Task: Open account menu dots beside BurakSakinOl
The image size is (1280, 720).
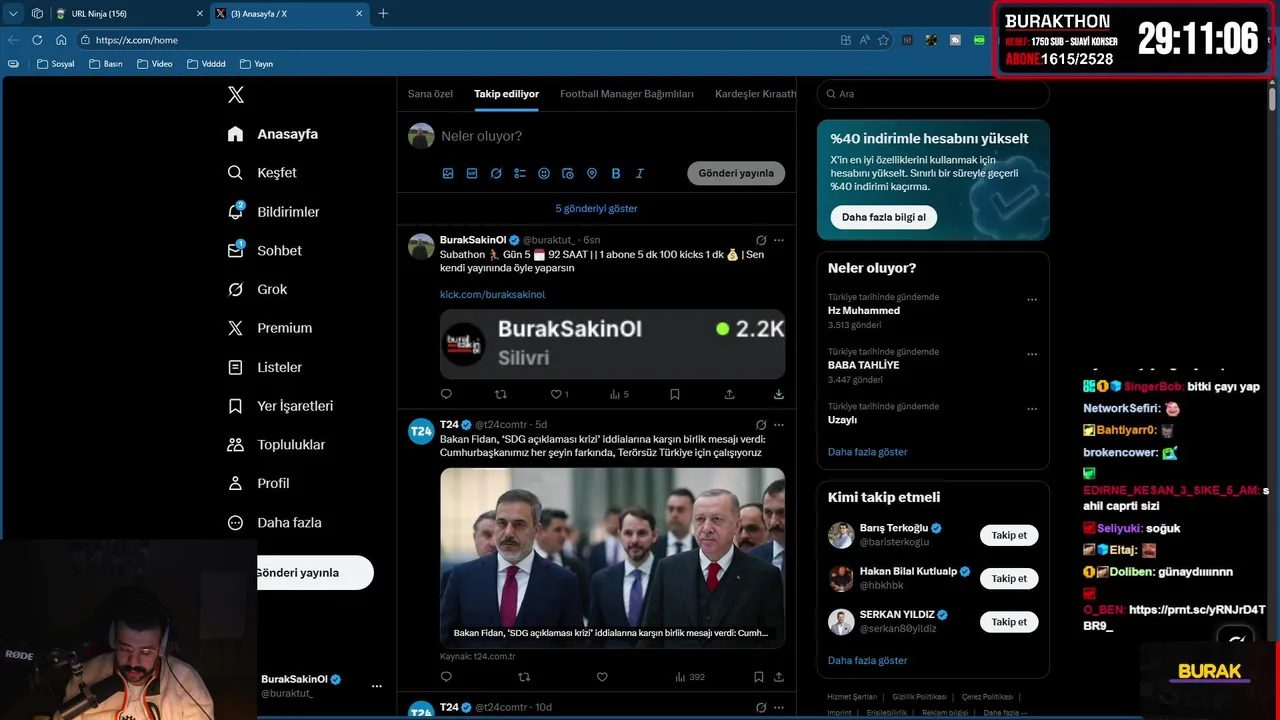Action: [x=377, y=686]
